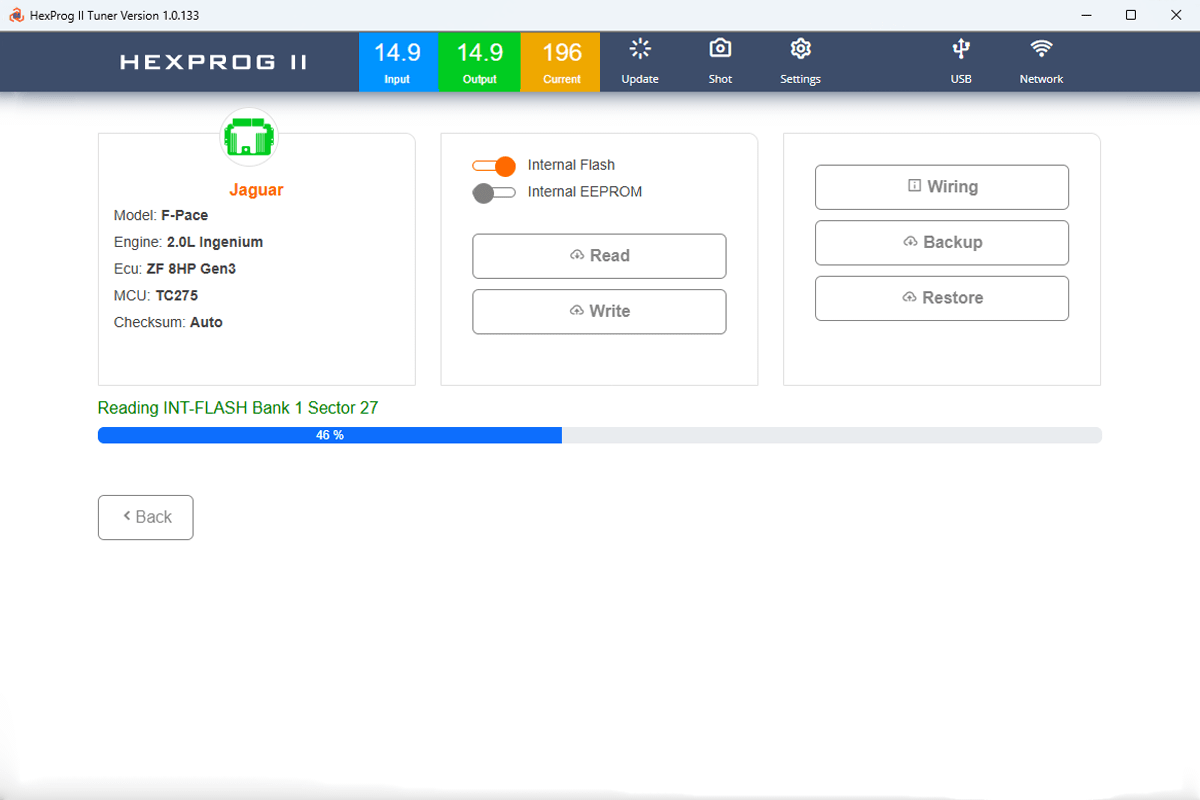Click the Update spinner icon

point(640,49)
